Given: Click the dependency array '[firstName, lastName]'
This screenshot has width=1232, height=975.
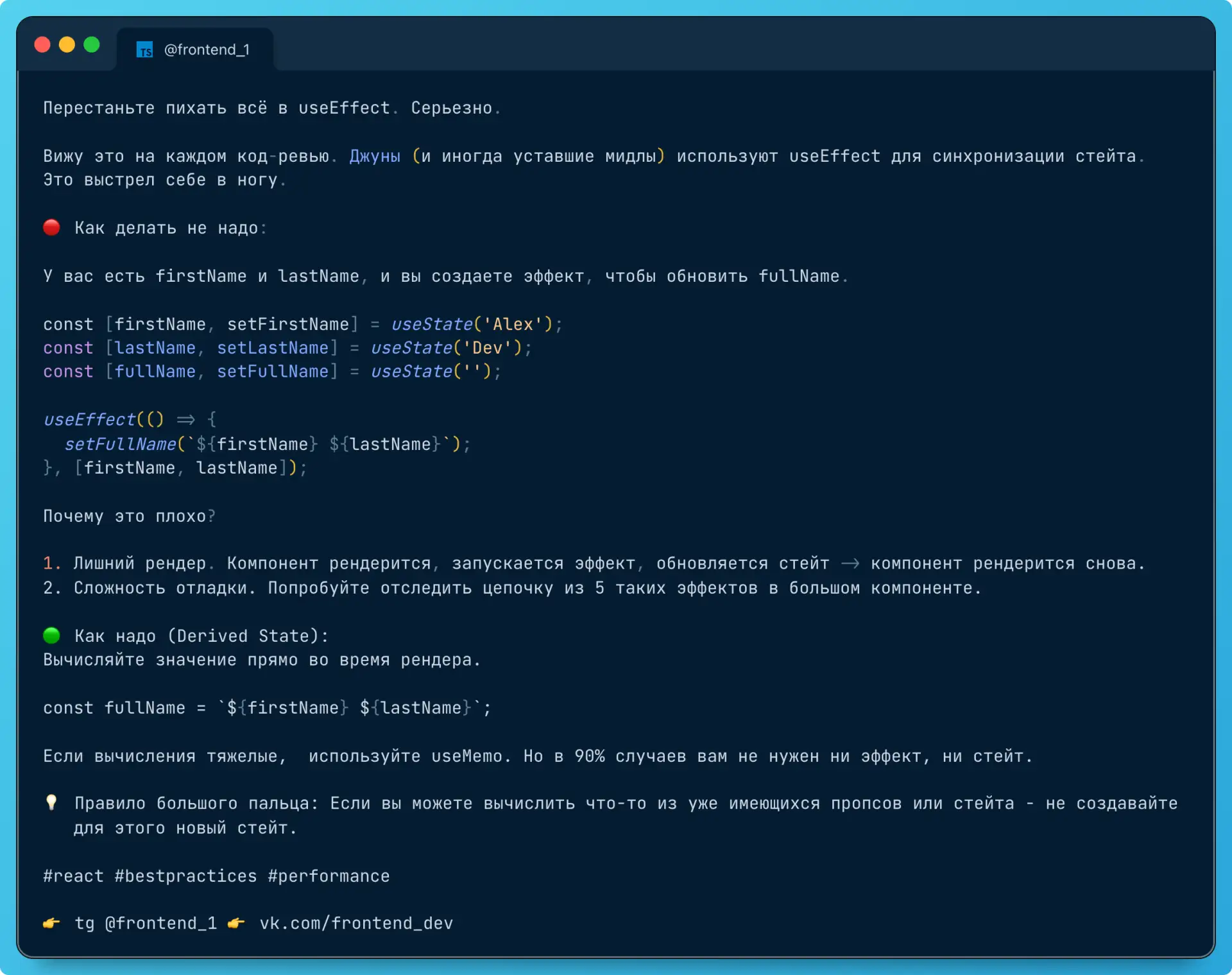Looking at the screenshot, I should click(182, 468).
